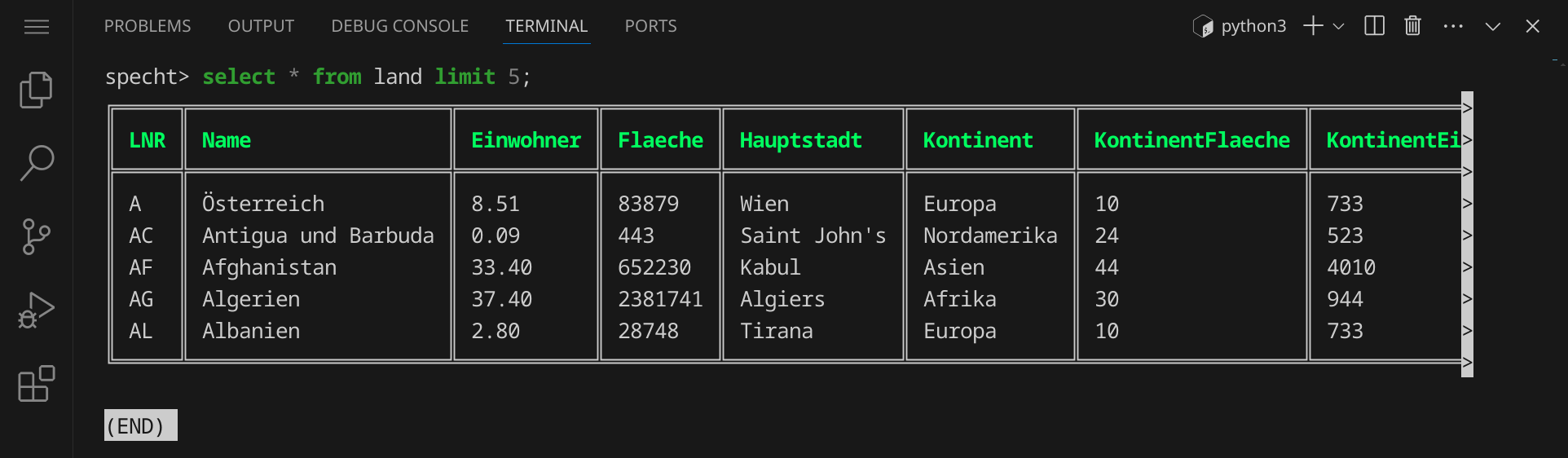This screenshot has width=1568, height=458.
Task: Open the Search view in sidebar
Action: [x=36, y=163]
